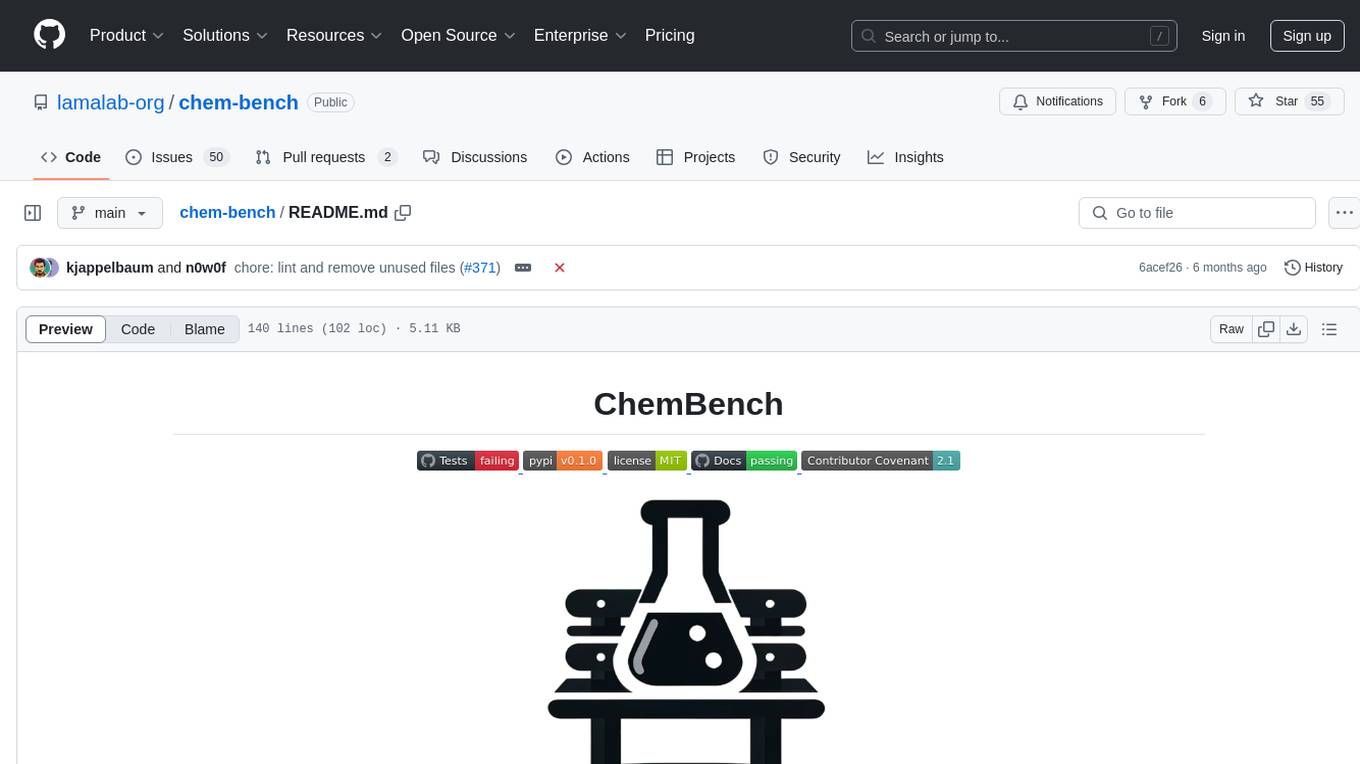Click the license MIT badge
The image size is (1360, 764).
click(x=647, y=460)
